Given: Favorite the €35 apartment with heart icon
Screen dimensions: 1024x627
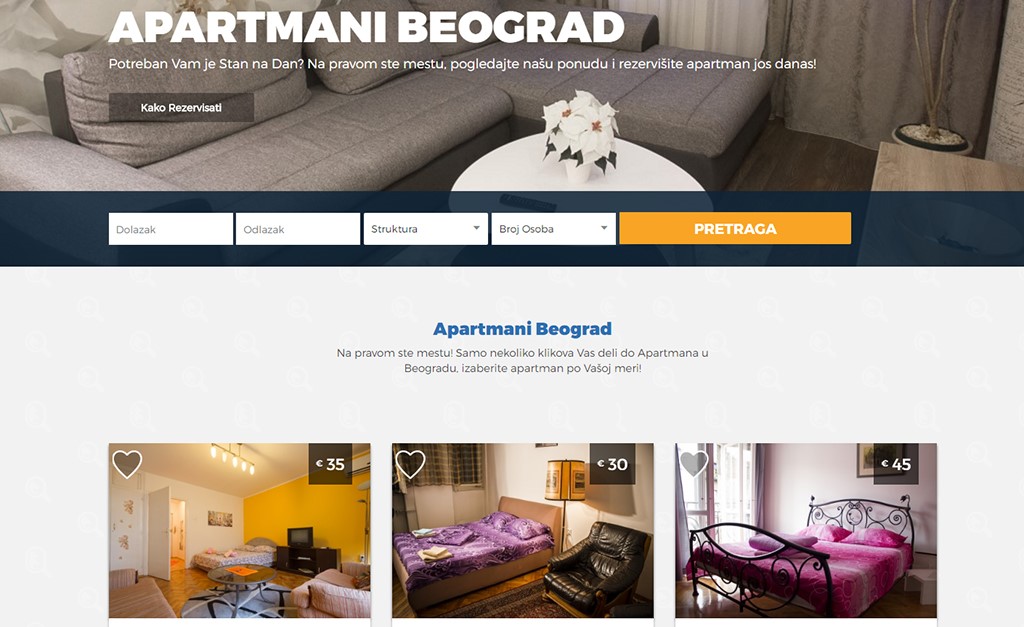Looking at the screenshot, I should 127,464.
